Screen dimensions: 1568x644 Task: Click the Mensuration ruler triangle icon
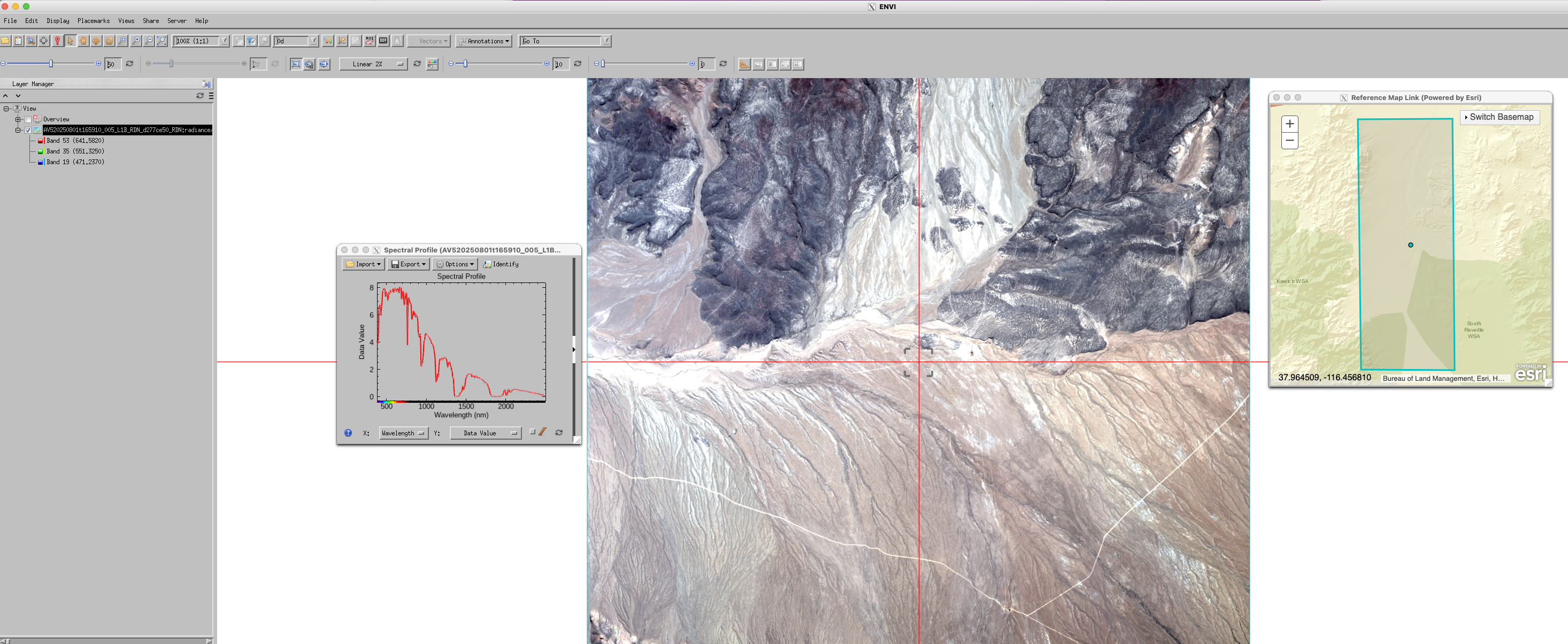point(744,64)
